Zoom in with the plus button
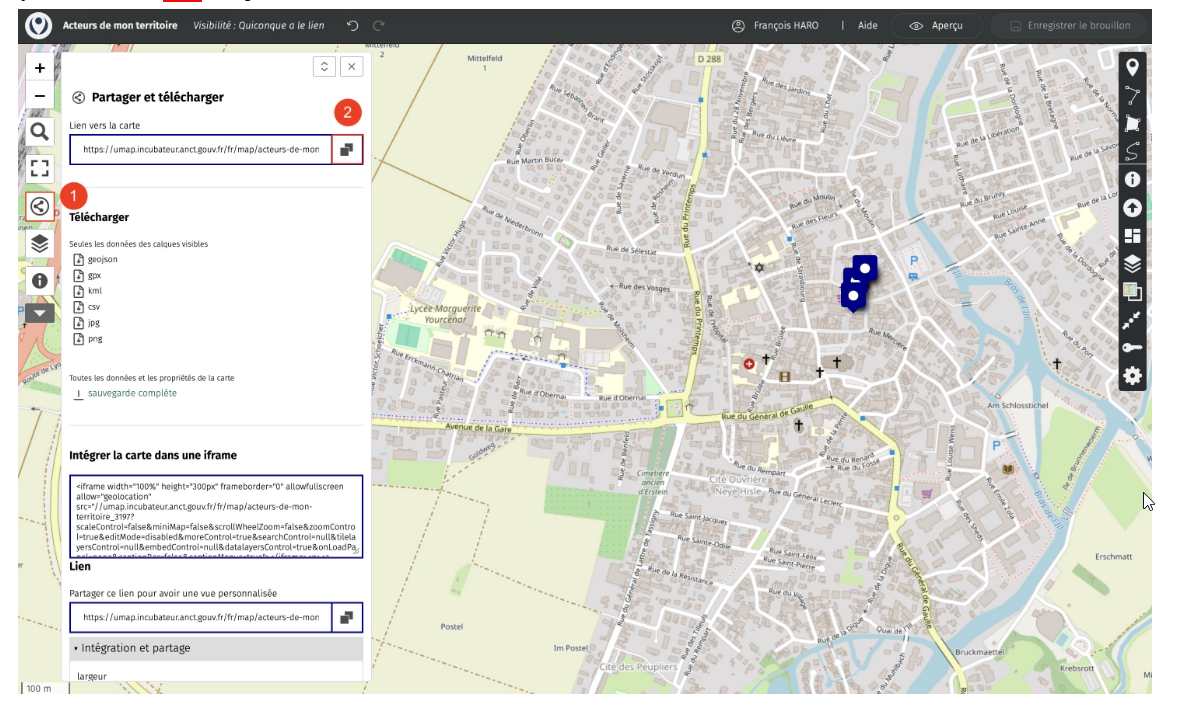This screenshot has height=707, width=1178. tap(39, 69)
